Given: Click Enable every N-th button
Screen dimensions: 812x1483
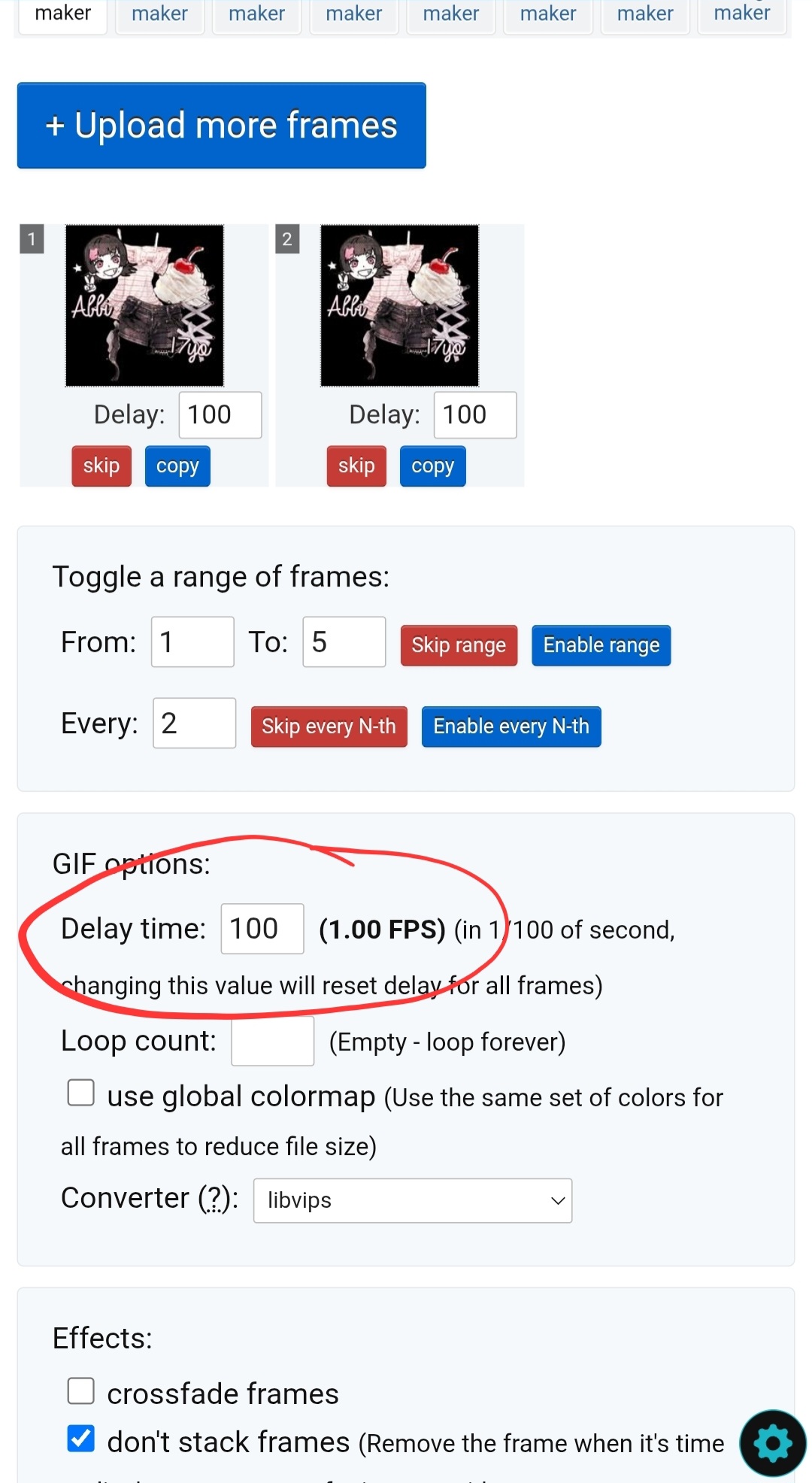Looking at the screenshot, I should (511, 726).
